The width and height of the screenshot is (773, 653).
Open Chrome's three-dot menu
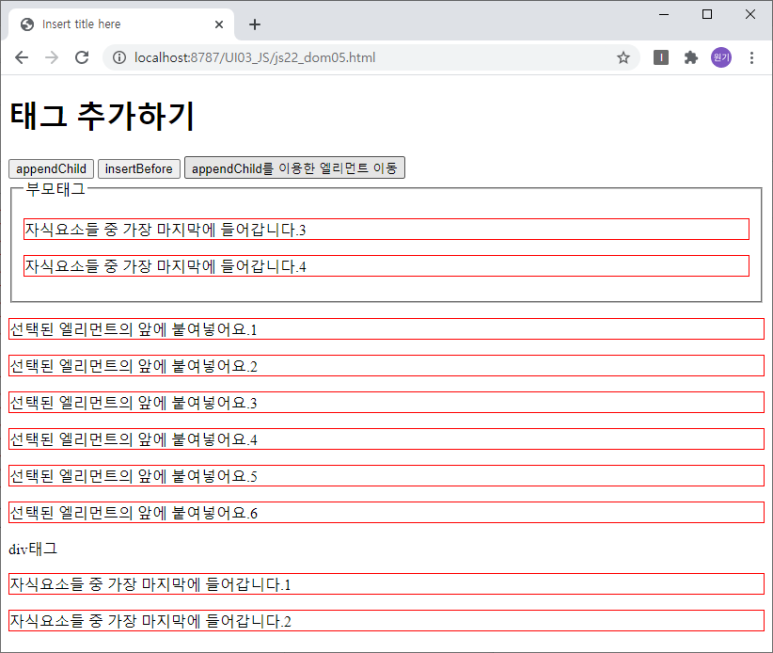point(751,58)
